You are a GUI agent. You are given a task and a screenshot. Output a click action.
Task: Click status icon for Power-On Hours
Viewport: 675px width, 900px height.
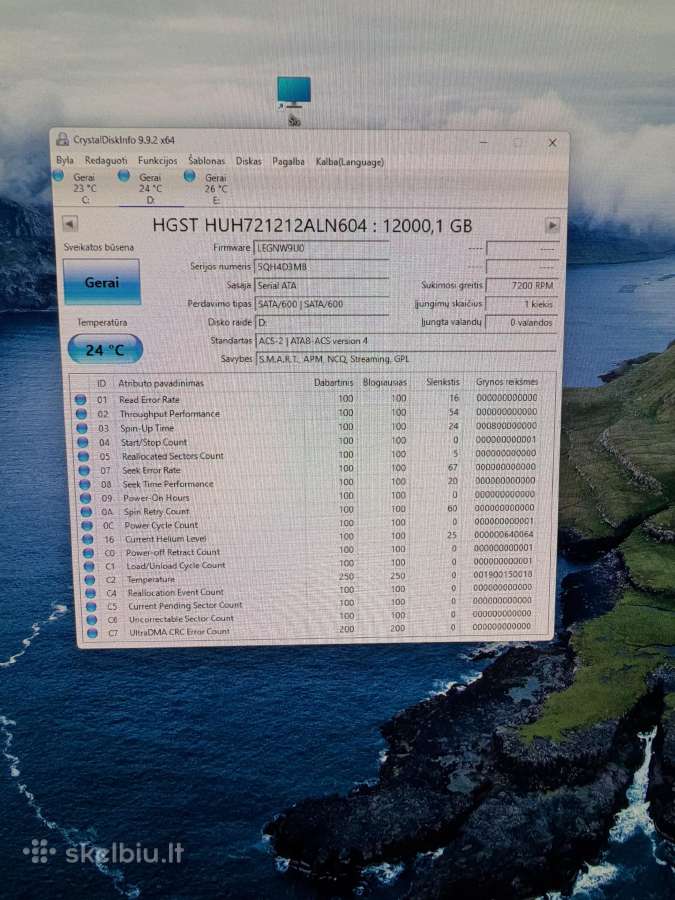point(86,498)
